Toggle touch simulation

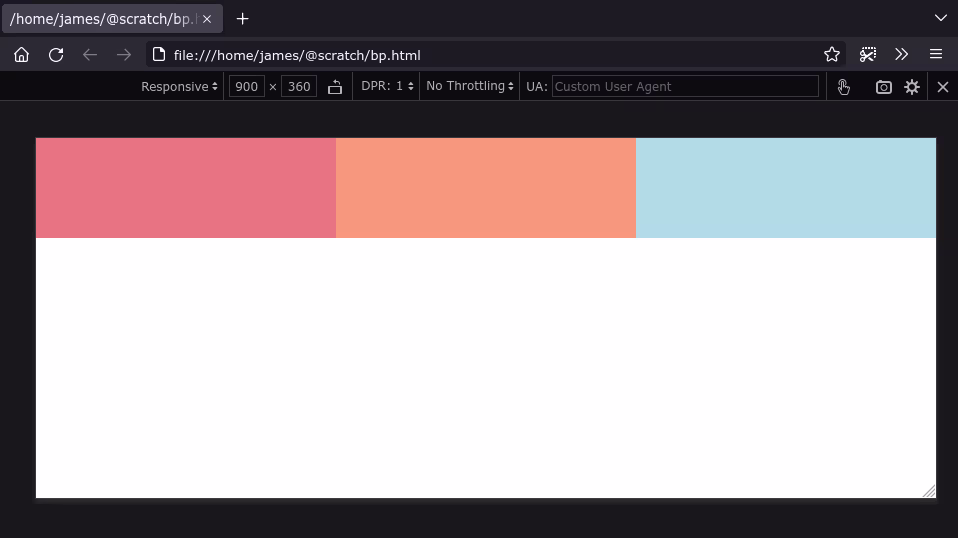pyautogui.click(x=844, y=87)
